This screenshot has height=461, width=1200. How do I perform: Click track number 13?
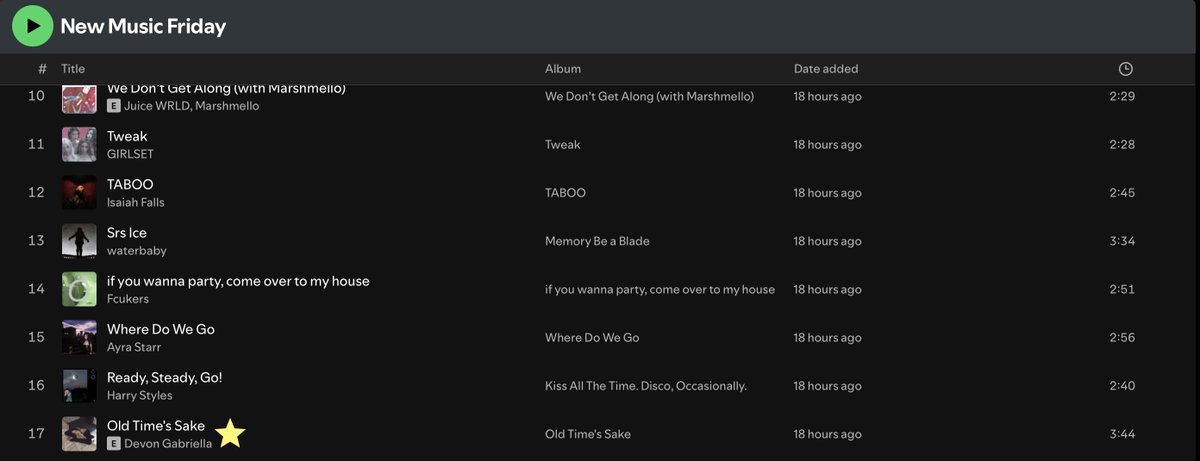tap(36, 241)
